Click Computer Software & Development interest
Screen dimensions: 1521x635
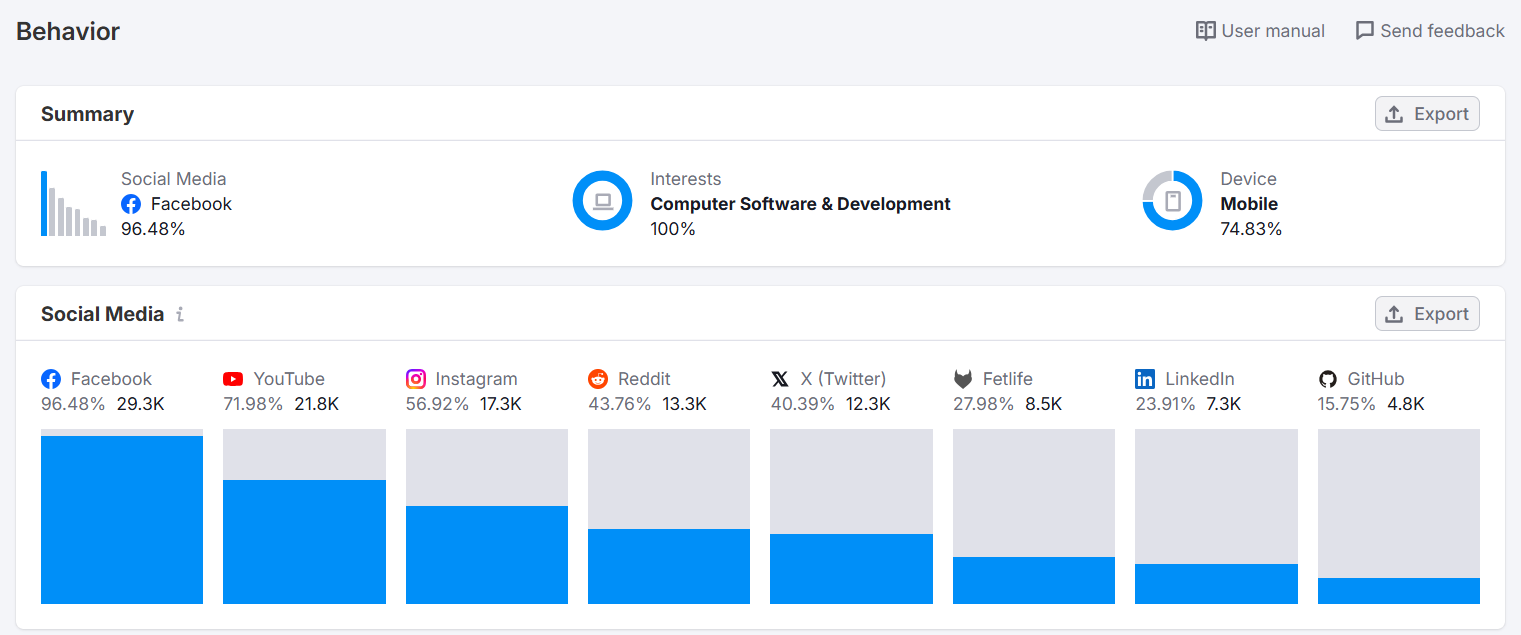[x=800, y=204]
